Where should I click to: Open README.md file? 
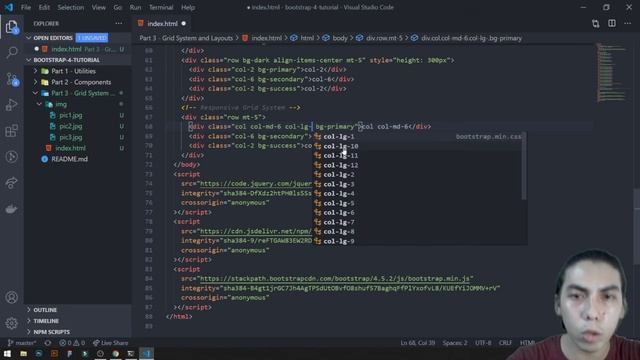tap(69, 159)
